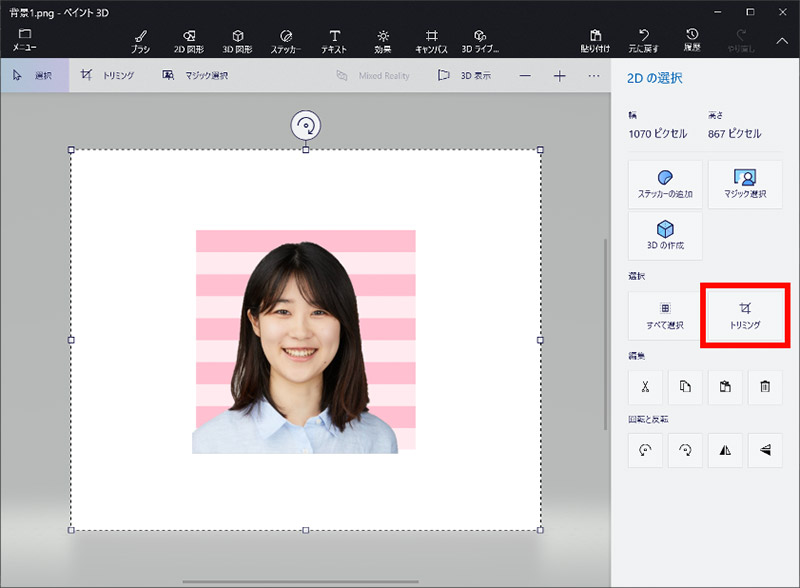Viewport: 800px width, 588px height.
Task: Open the 2D 図形 shapes tool
Action: (x=189, y=40)
